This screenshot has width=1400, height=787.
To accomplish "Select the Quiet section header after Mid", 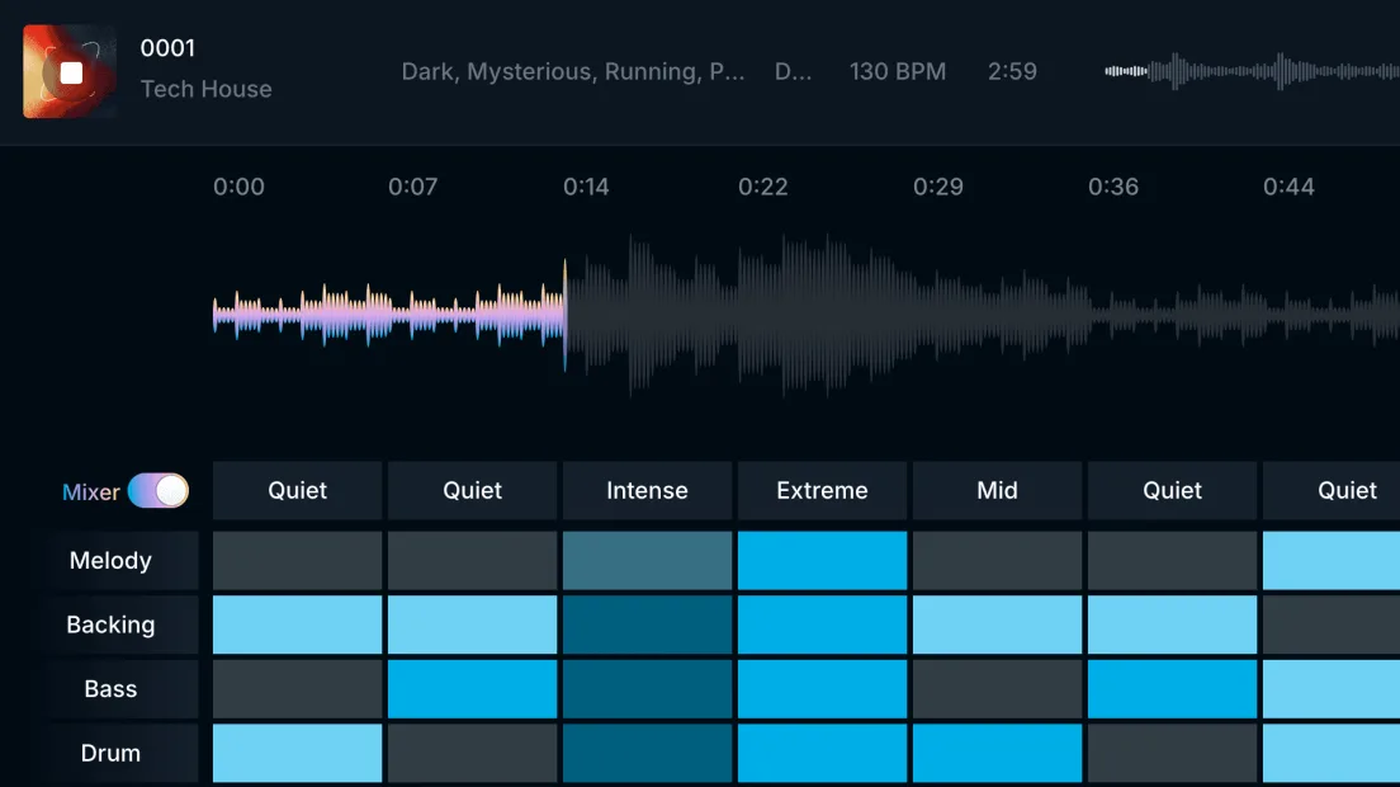I will 1172,490.
